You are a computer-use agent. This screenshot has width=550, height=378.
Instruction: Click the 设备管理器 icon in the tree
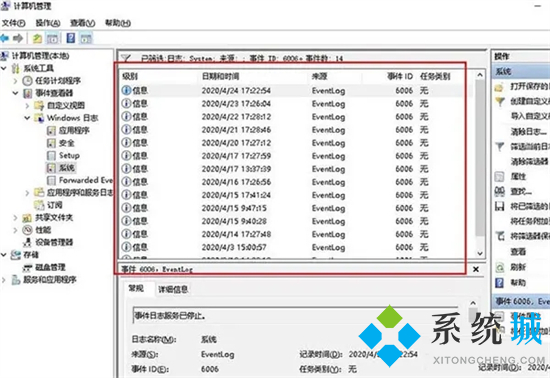[x=27, y=242]
